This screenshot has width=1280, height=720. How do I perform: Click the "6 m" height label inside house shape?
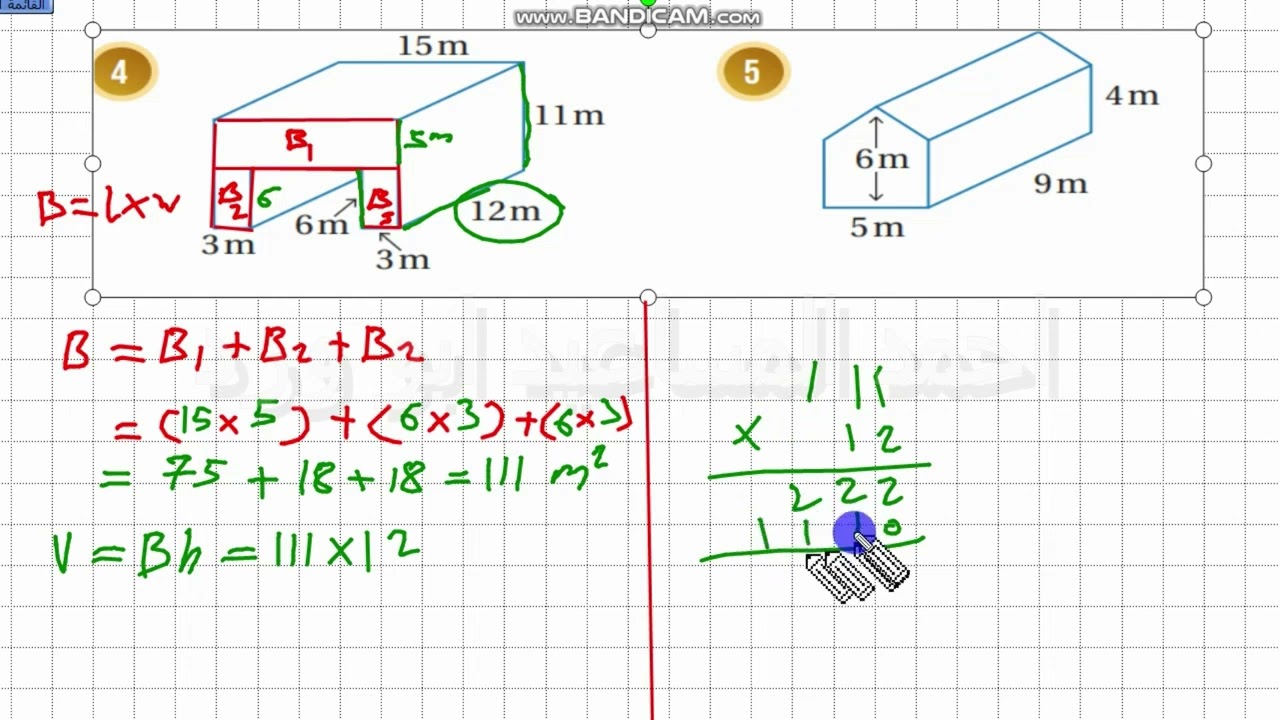tap(882, 159)
